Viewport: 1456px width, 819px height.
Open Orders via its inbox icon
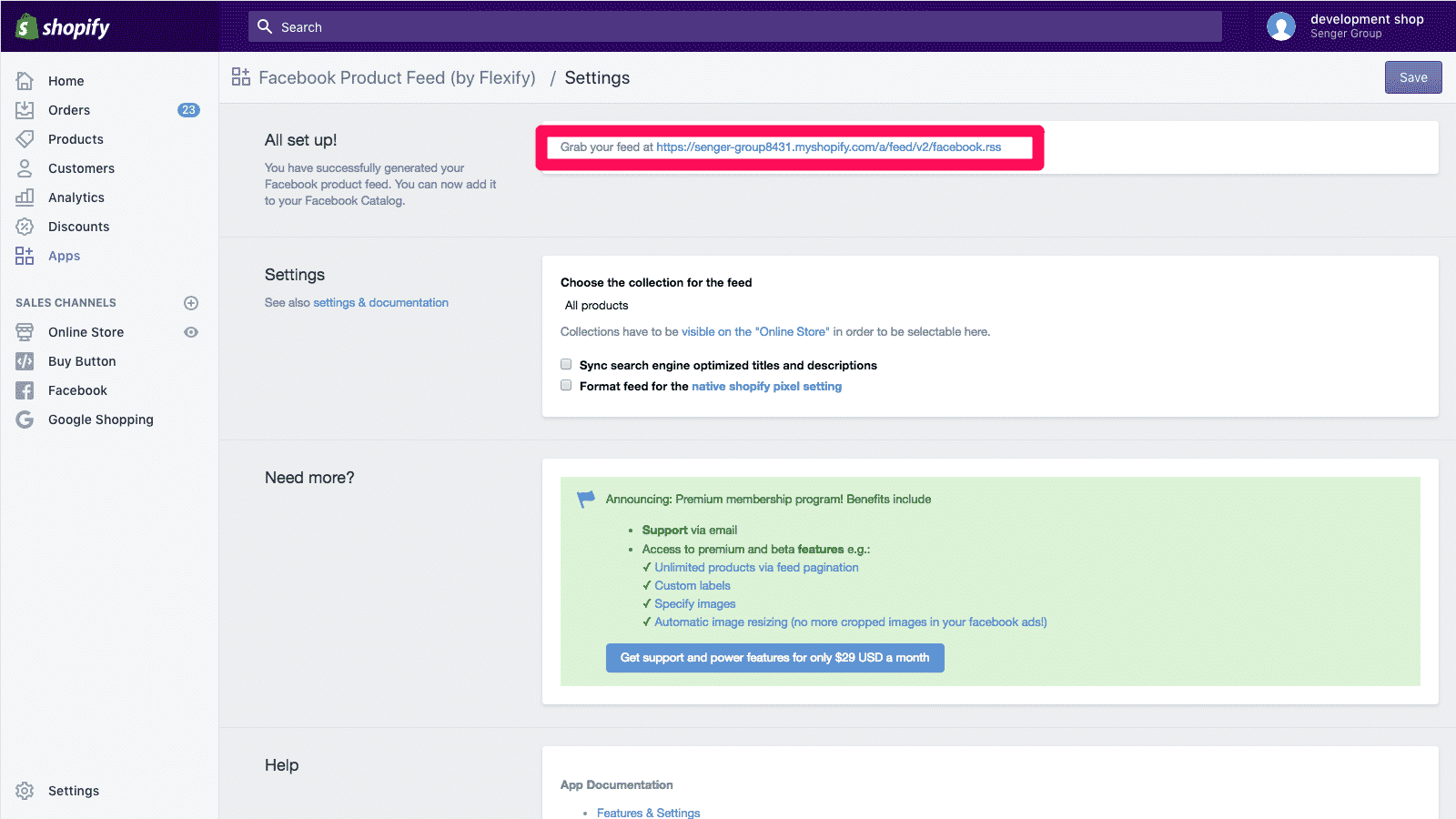[x=25, y=110]
